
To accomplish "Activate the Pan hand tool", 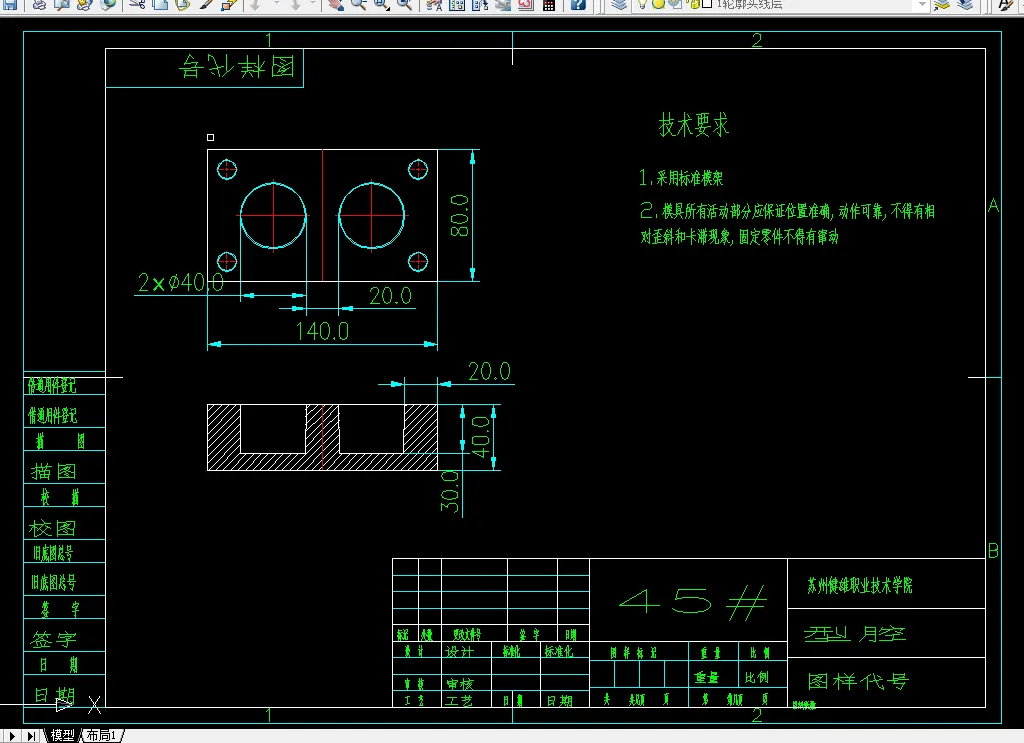I will (x=336, y=5).
